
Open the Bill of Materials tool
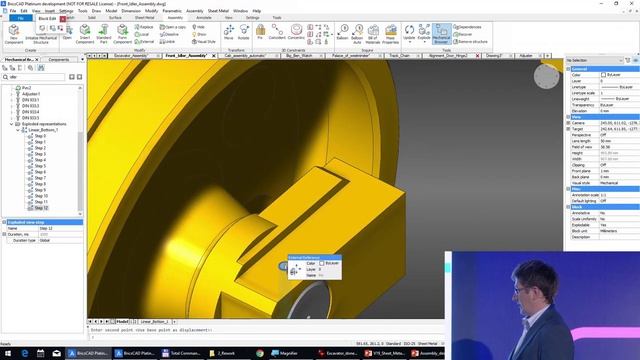373,34
